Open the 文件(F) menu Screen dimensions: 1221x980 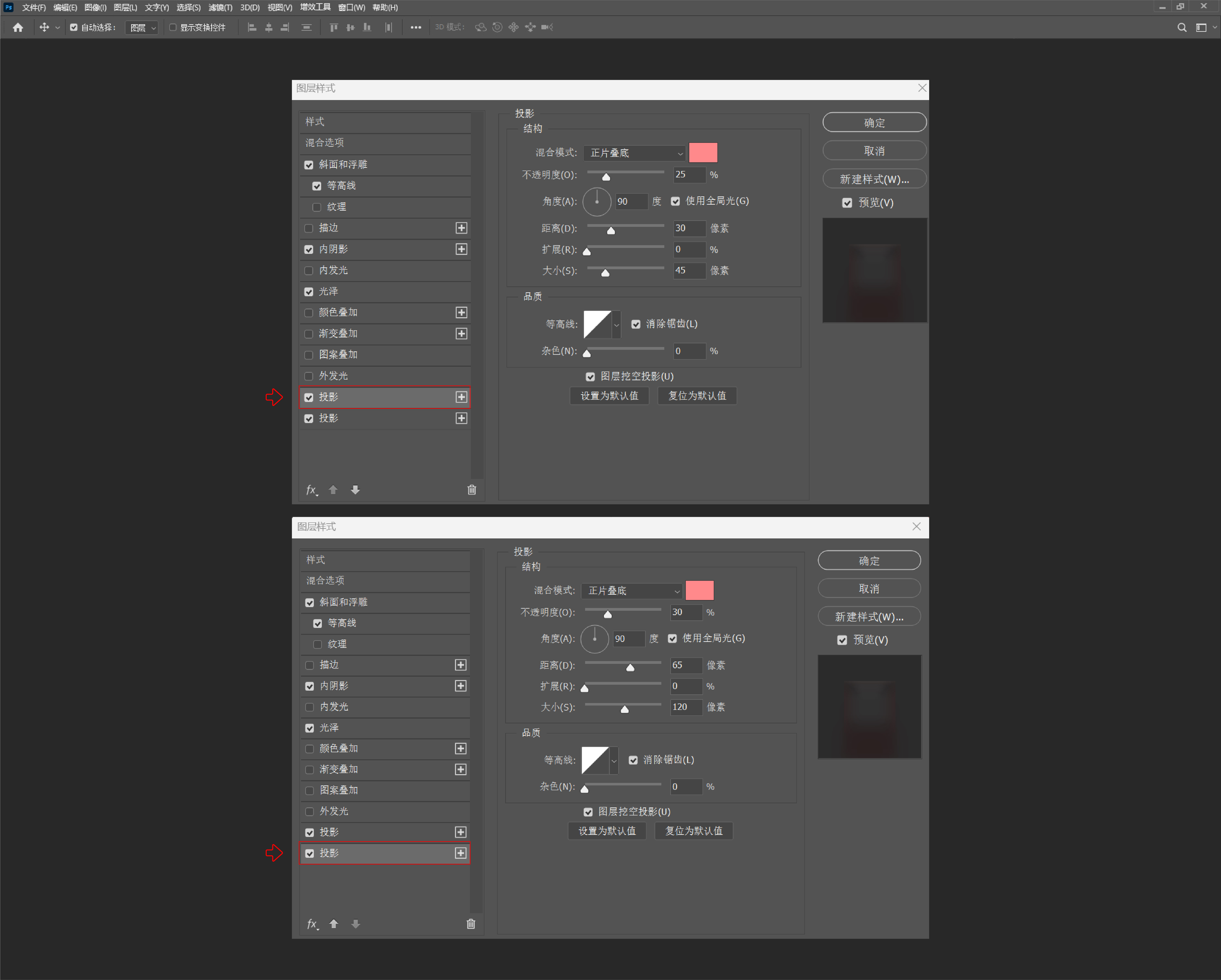pos(33,7)
